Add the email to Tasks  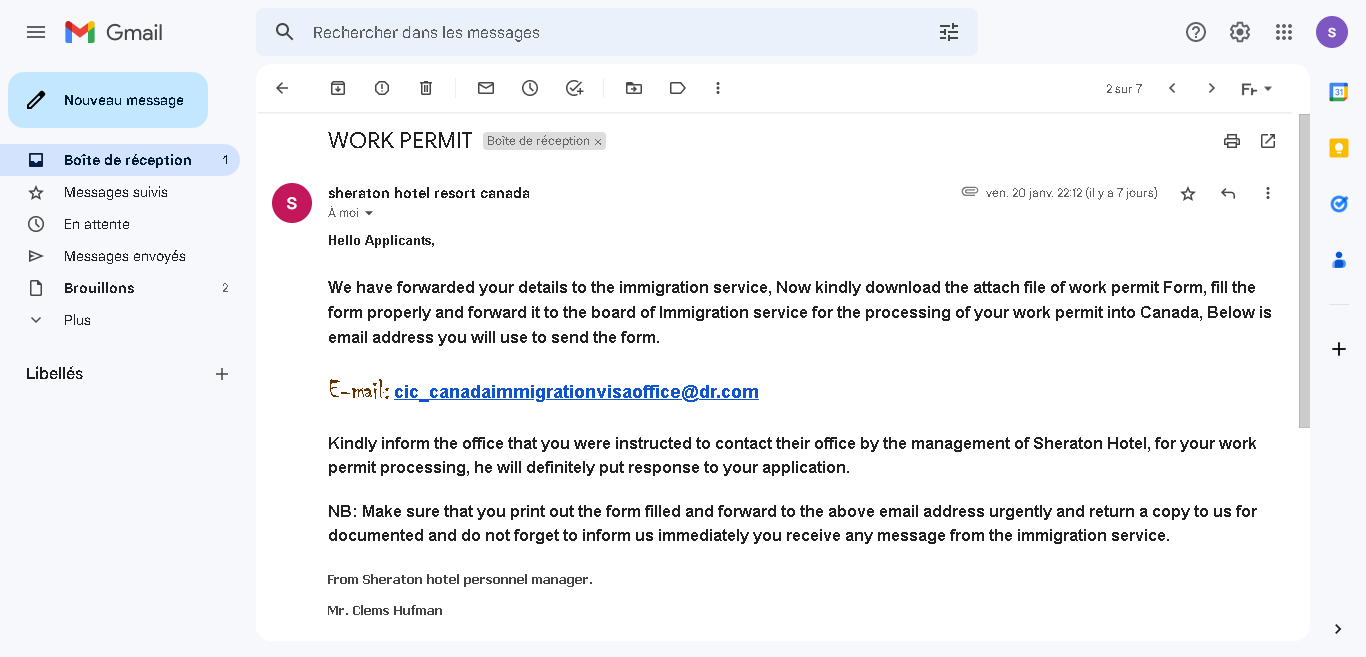point(574,88)
